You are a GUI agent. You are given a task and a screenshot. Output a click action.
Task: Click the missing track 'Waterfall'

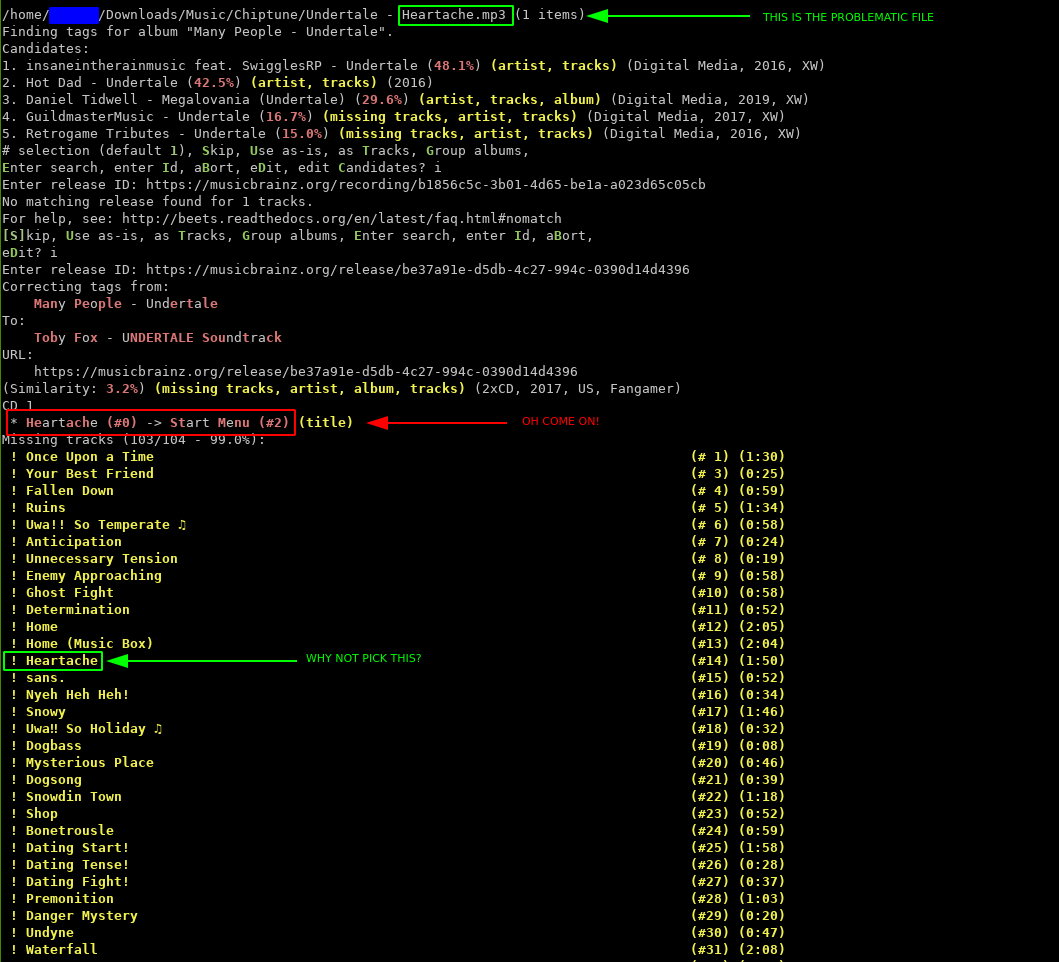[61, 949]
